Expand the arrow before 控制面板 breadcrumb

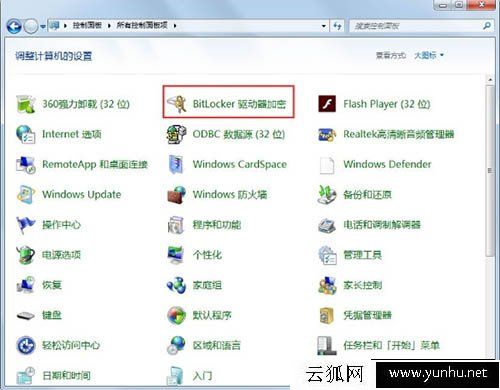[65, 25]
